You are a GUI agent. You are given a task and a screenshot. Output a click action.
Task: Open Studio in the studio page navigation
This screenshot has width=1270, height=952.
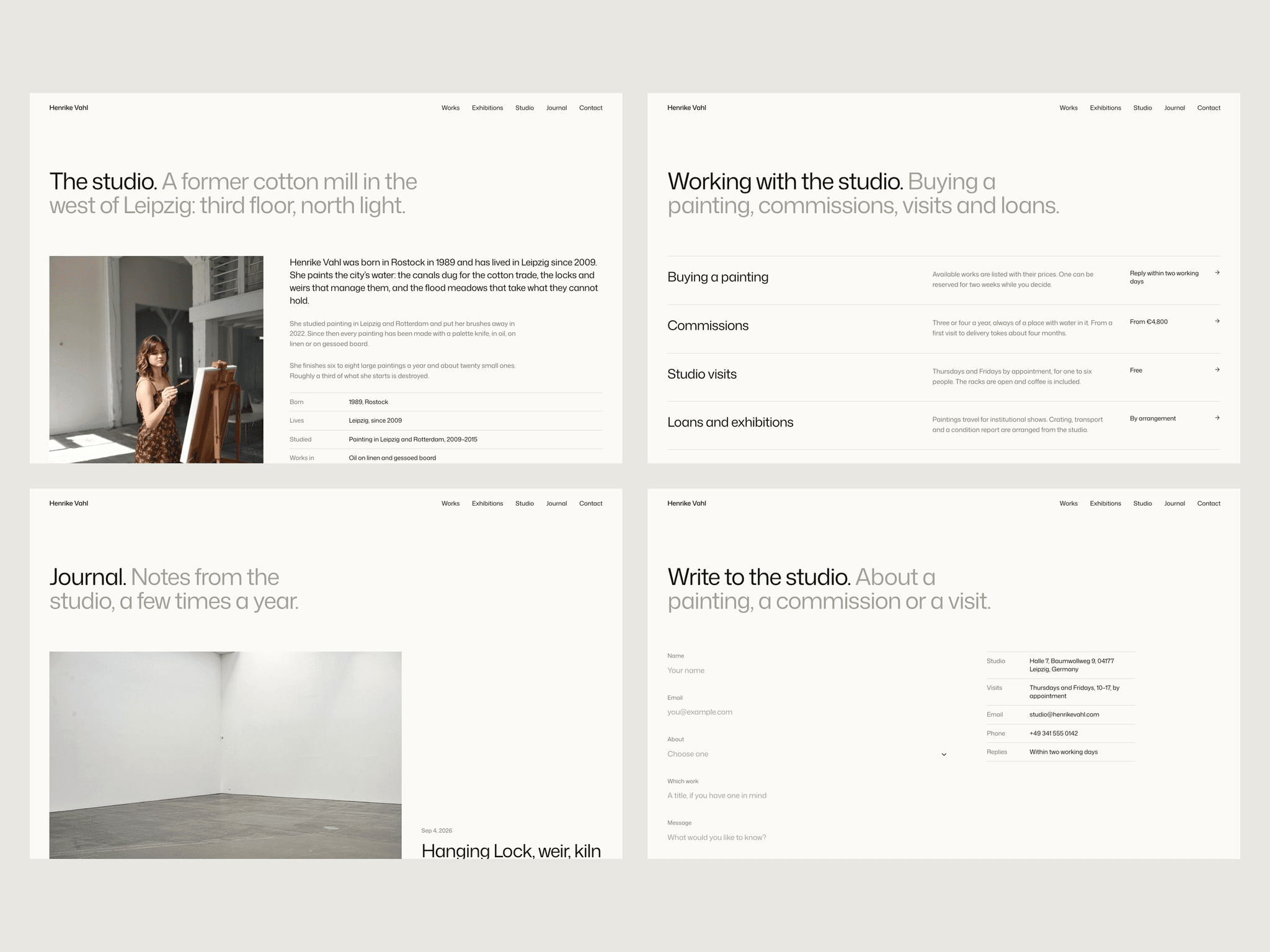click(524, 108)
